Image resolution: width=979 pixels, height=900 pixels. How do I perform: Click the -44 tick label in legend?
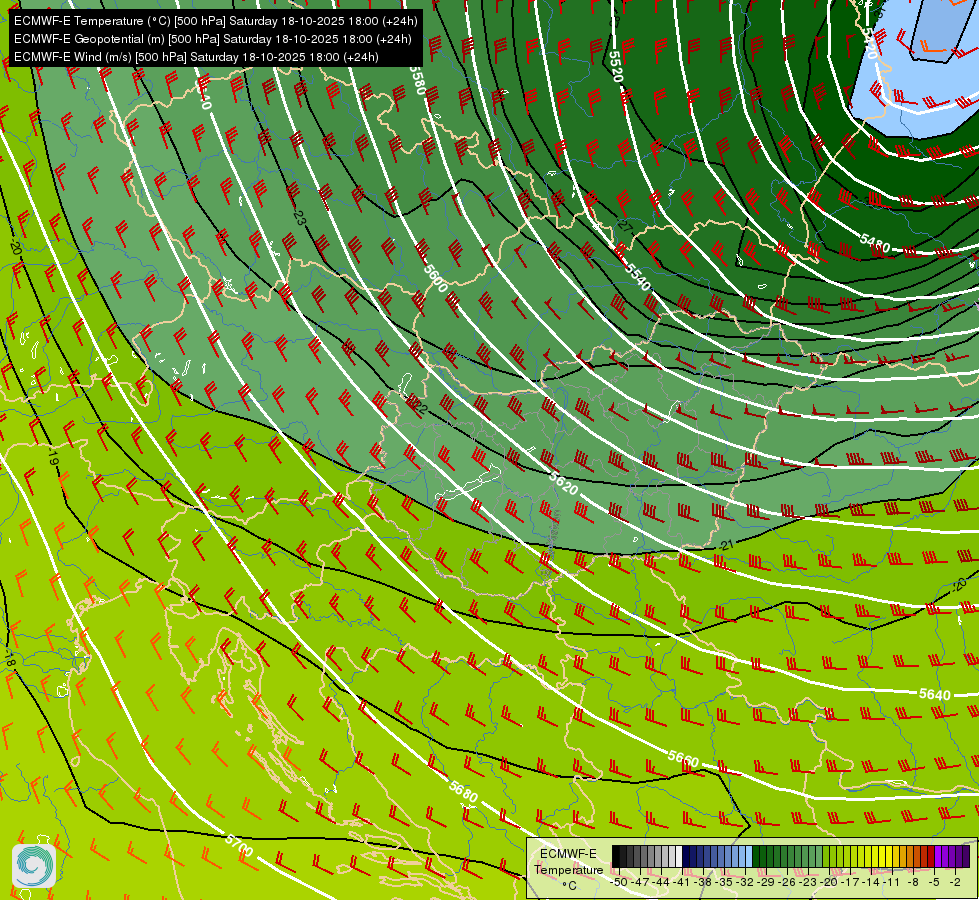point(661,882)
